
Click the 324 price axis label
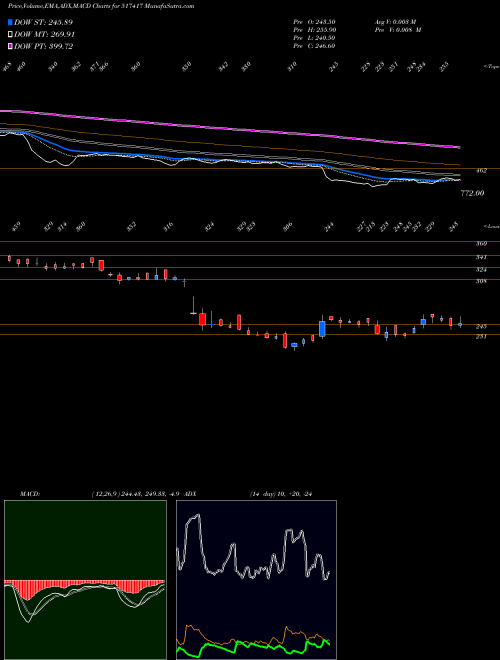tap(481, 269)
